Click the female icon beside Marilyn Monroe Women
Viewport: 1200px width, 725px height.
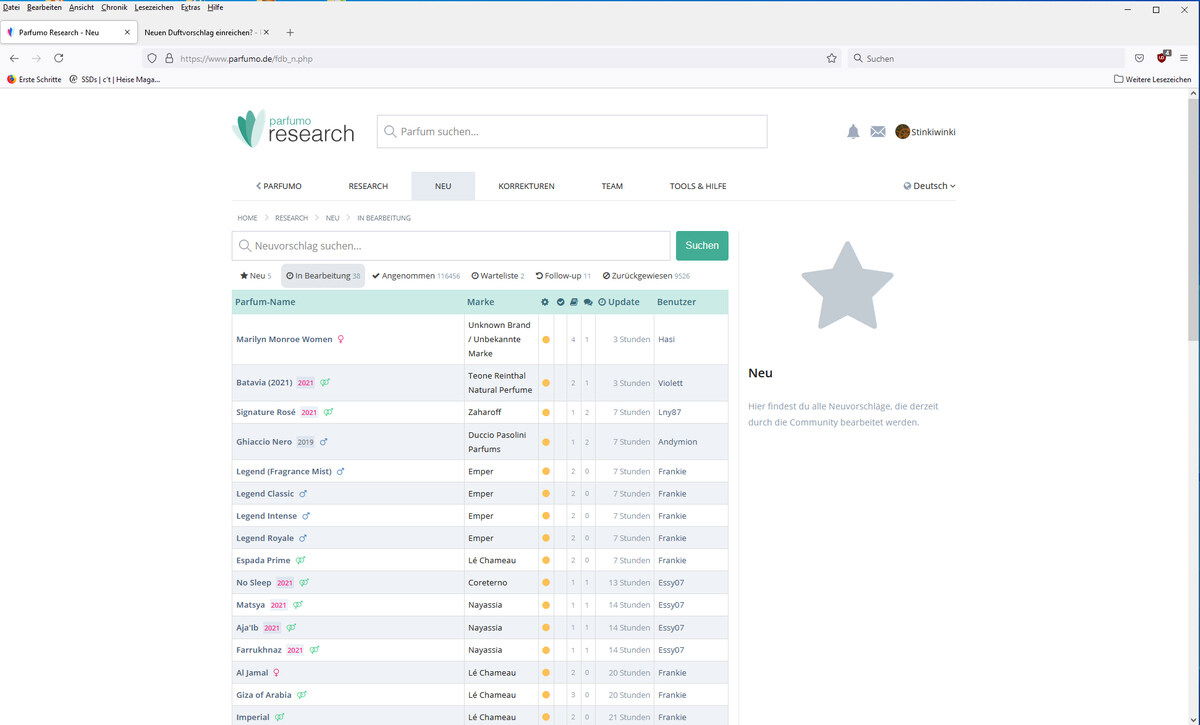tap(341, 339)
